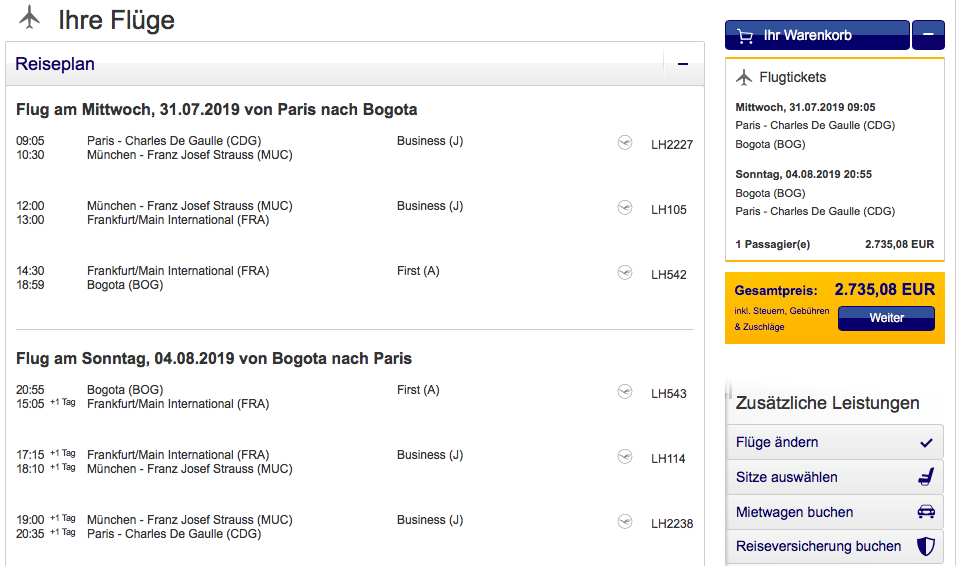Screen dimensions: 956x566
Task: Click the Lufthansa logo for flight LH114
Action: click(625, 457)
